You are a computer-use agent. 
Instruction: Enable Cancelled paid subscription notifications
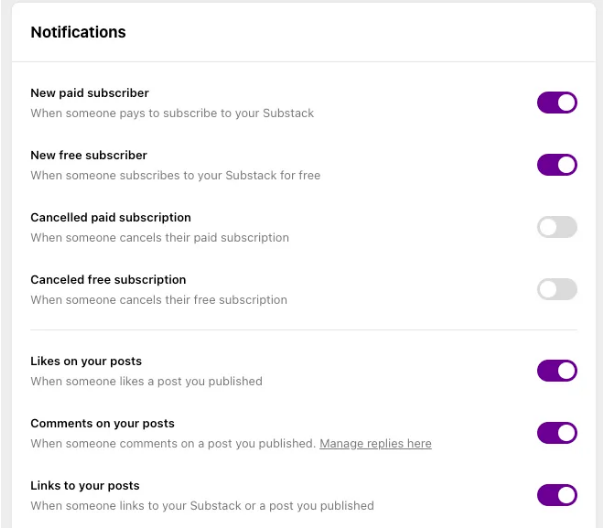tap(557, 227)
